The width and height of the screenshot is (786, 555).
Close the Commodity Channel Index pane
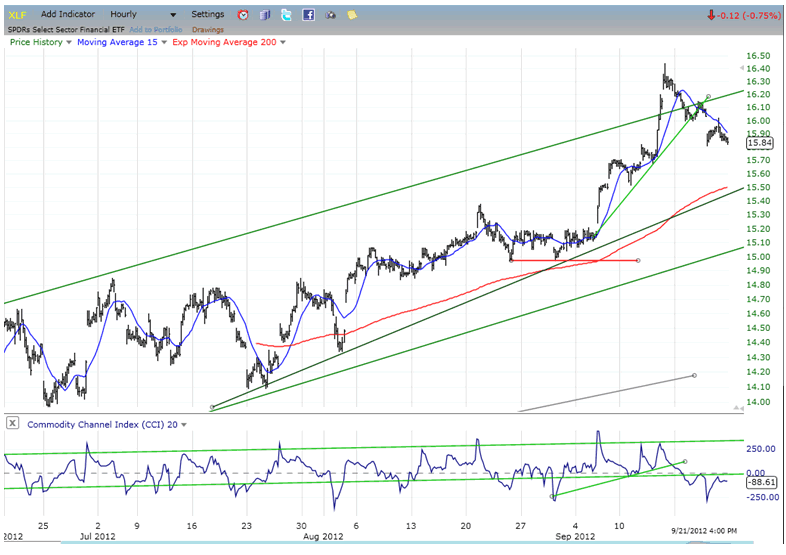12,424
